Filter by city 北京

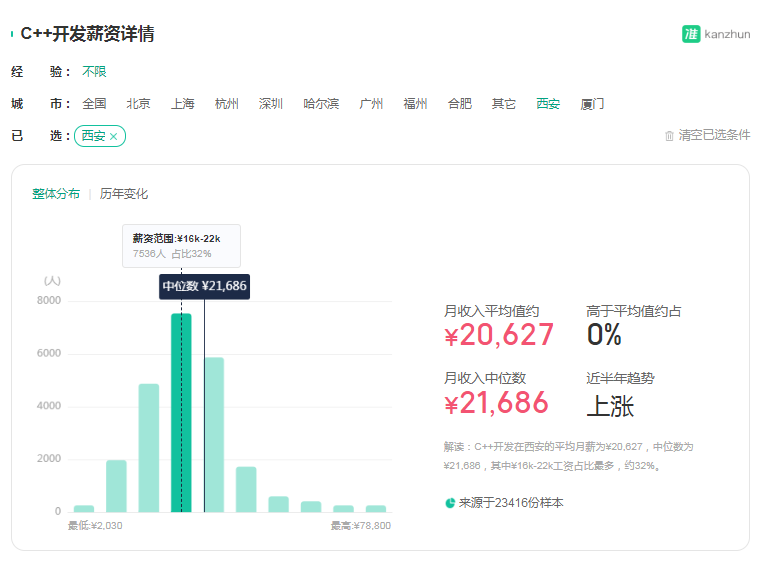click(x=138, y=104)
